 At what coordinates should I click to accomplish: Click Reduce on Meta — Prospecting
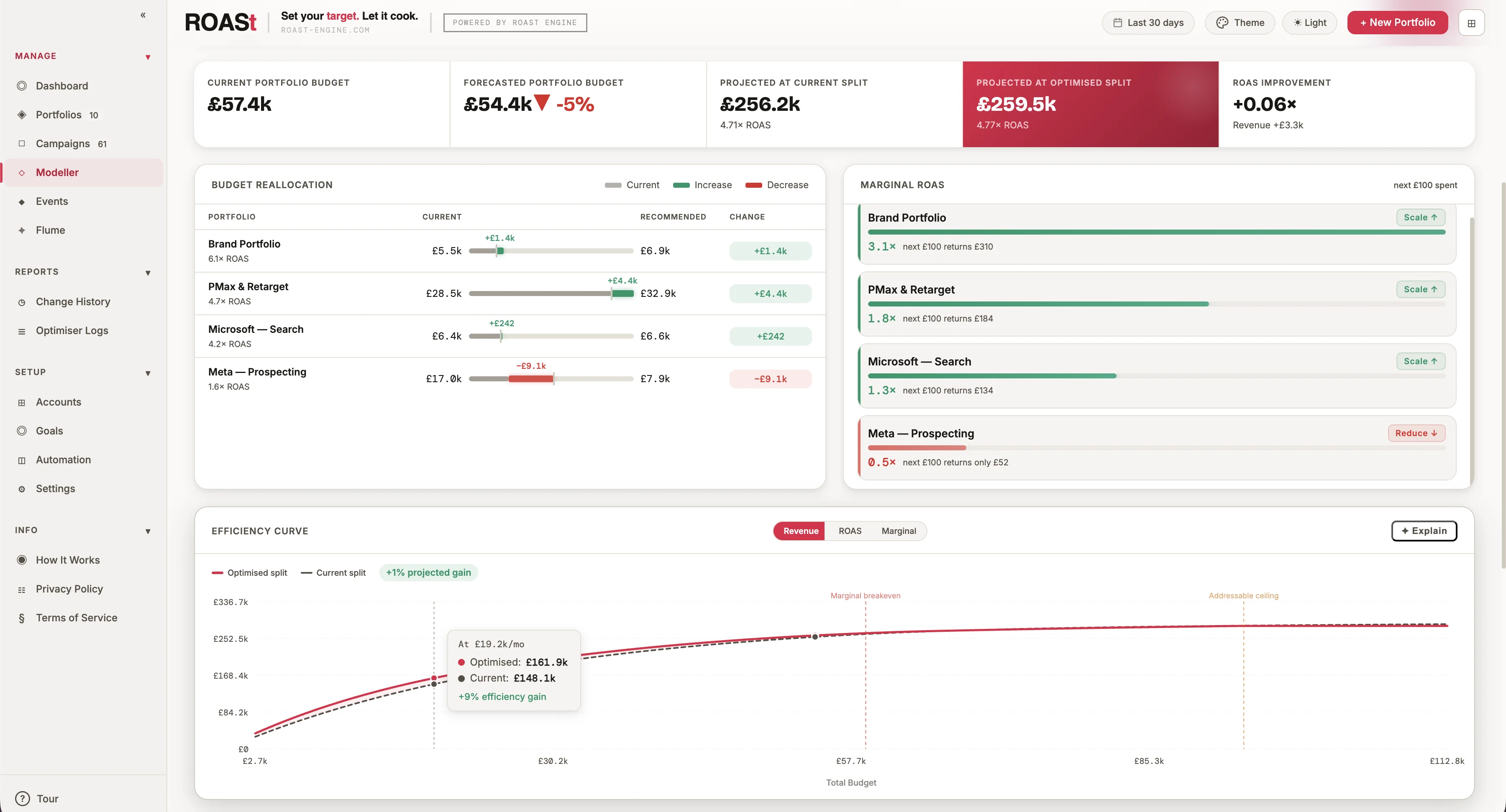(1416, 433)
